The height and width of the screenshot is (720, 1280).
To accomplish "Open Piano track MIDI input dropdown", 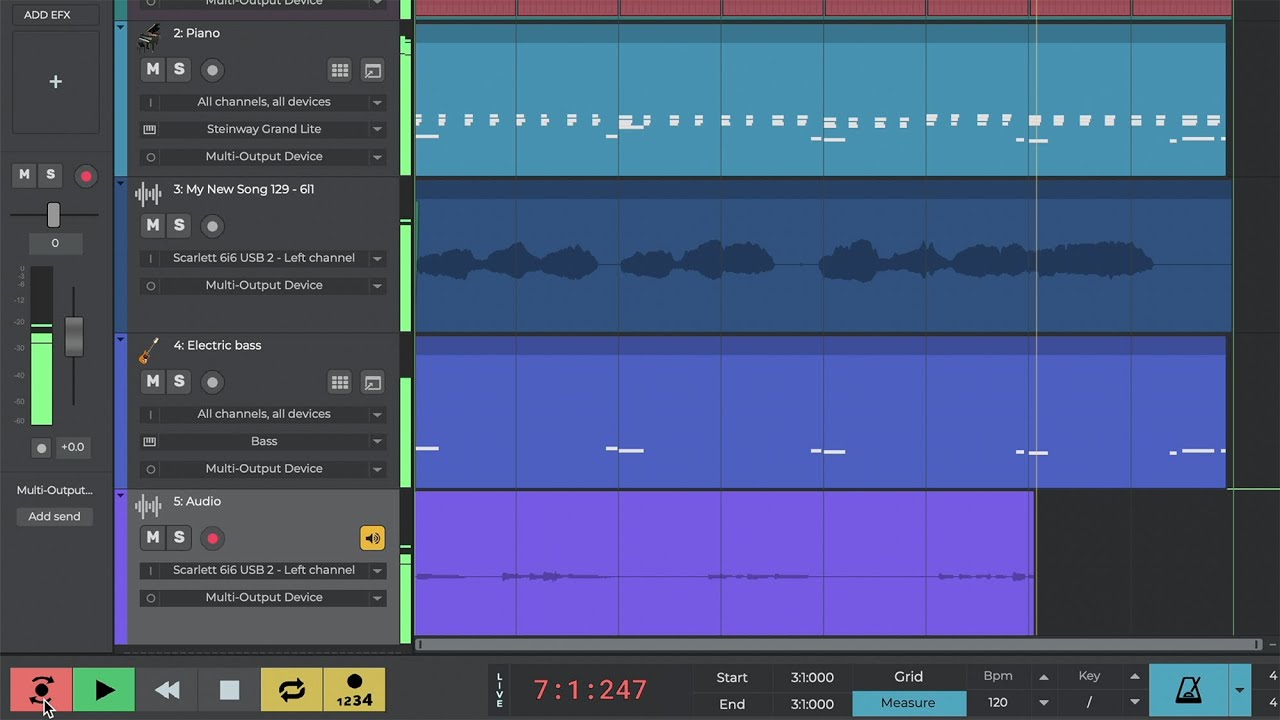I will tap(263, 102).
